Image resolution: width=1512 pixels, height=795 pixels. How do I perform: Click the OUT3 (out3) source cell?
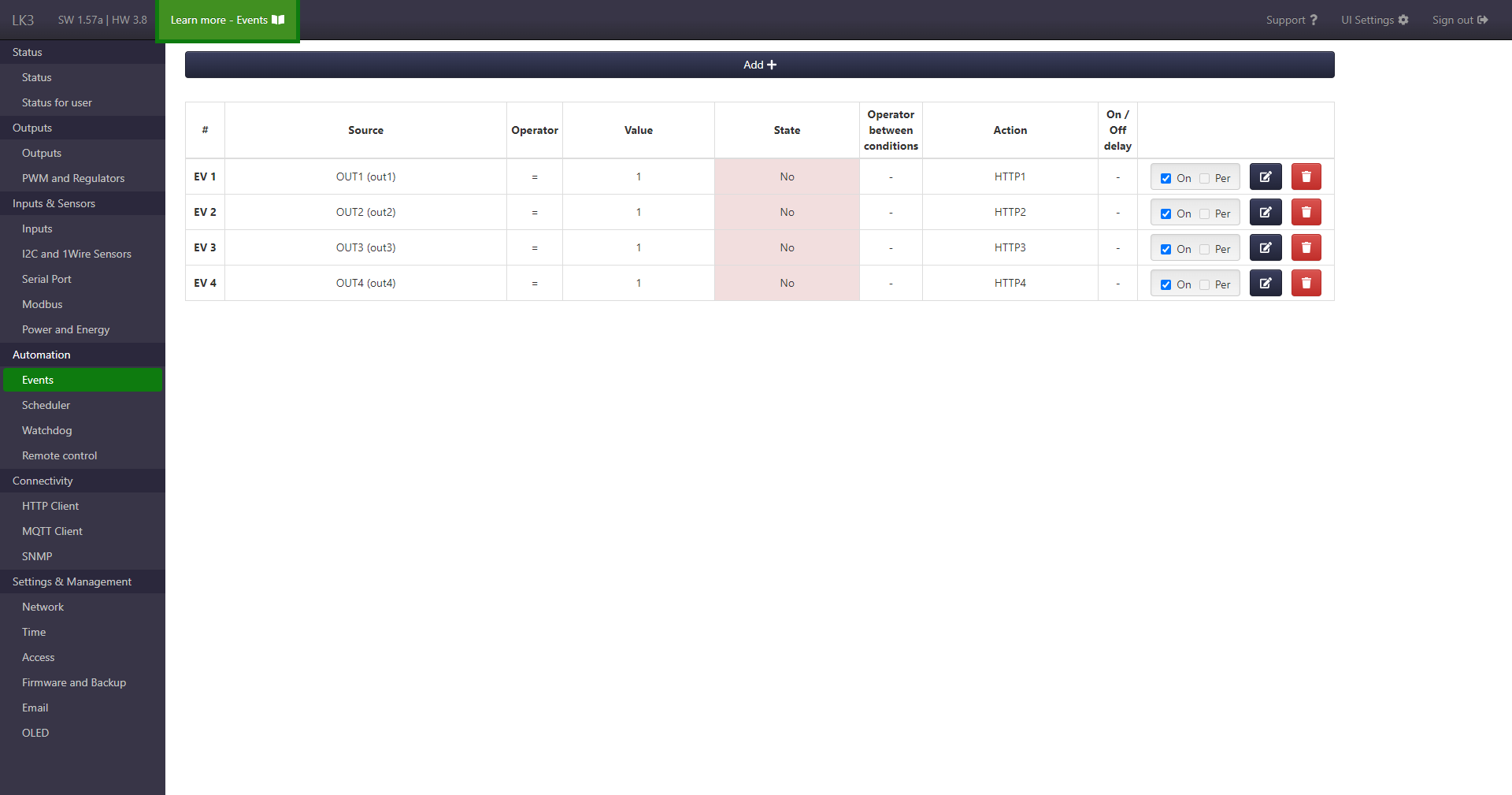point(365,247)
